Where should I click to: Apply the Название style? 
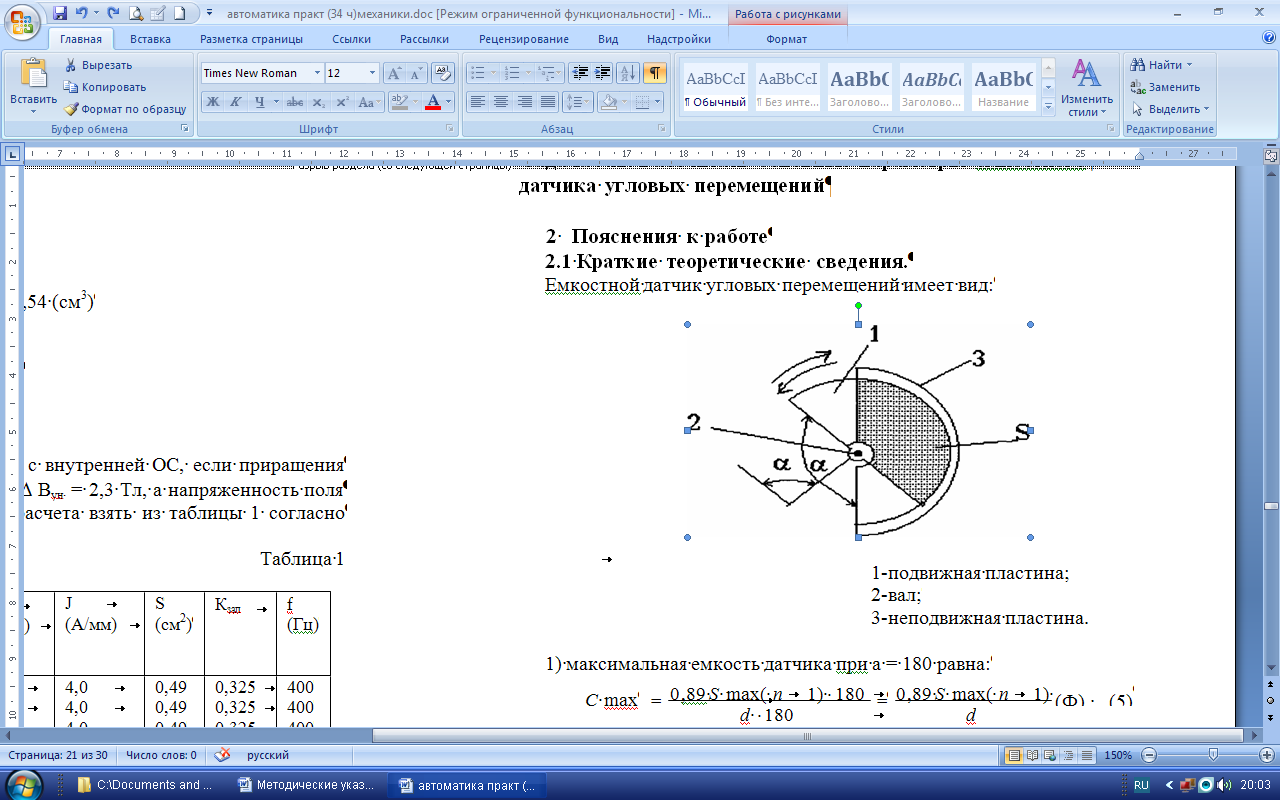[x=1004, y=87]
